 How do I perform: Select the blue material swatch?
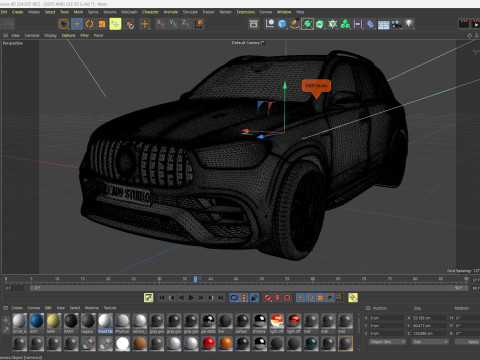tap(36, 321)
